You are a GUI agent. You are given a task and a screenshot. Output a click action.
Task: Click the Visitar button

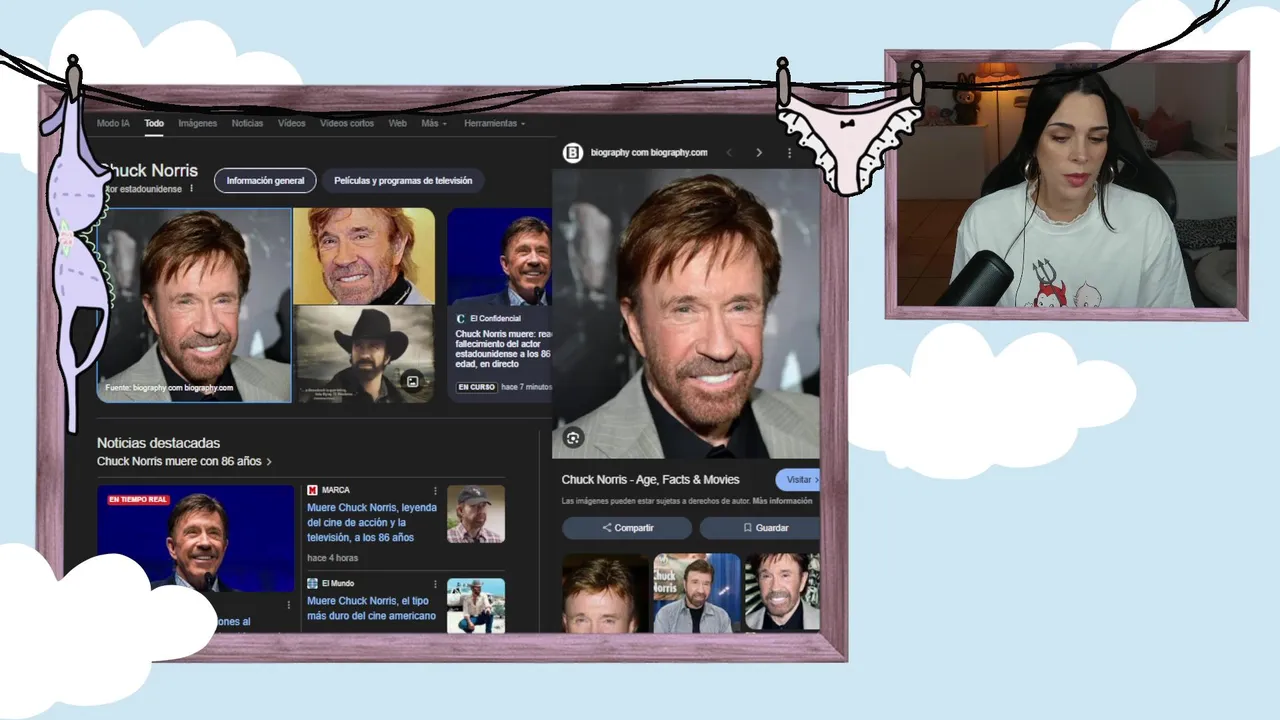click(x=798, y=480)
